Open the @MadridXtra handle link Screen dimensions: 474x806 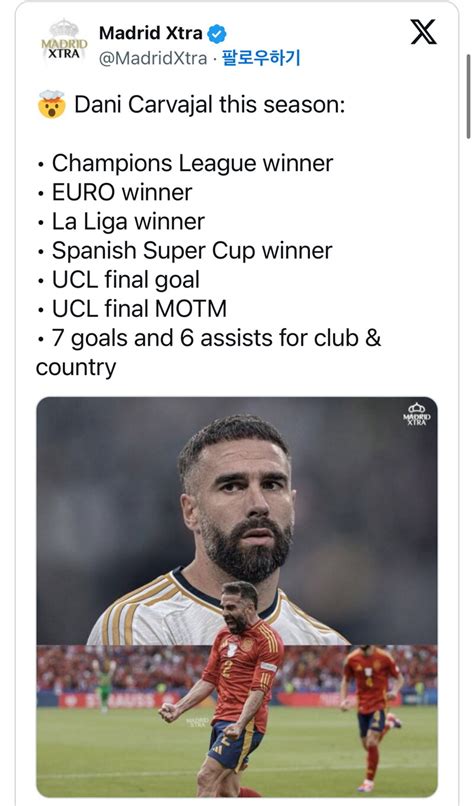[153, 58]
